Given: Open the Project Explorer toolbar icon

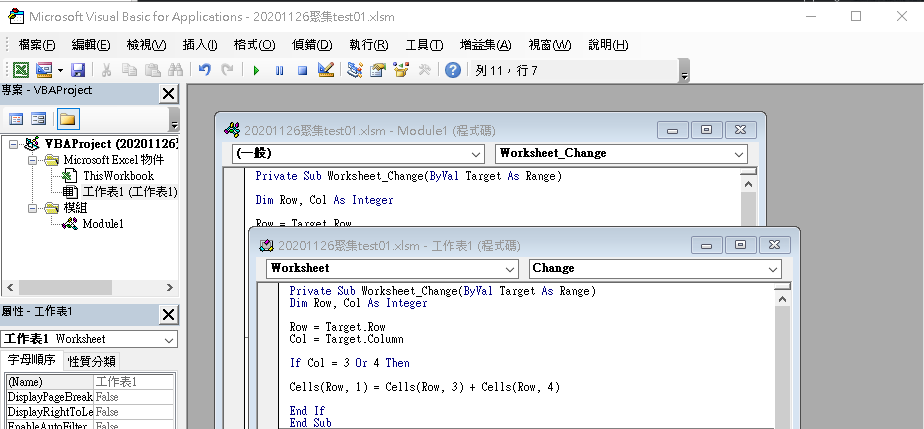Looking at the screenshot, I should tap(354, 70).
